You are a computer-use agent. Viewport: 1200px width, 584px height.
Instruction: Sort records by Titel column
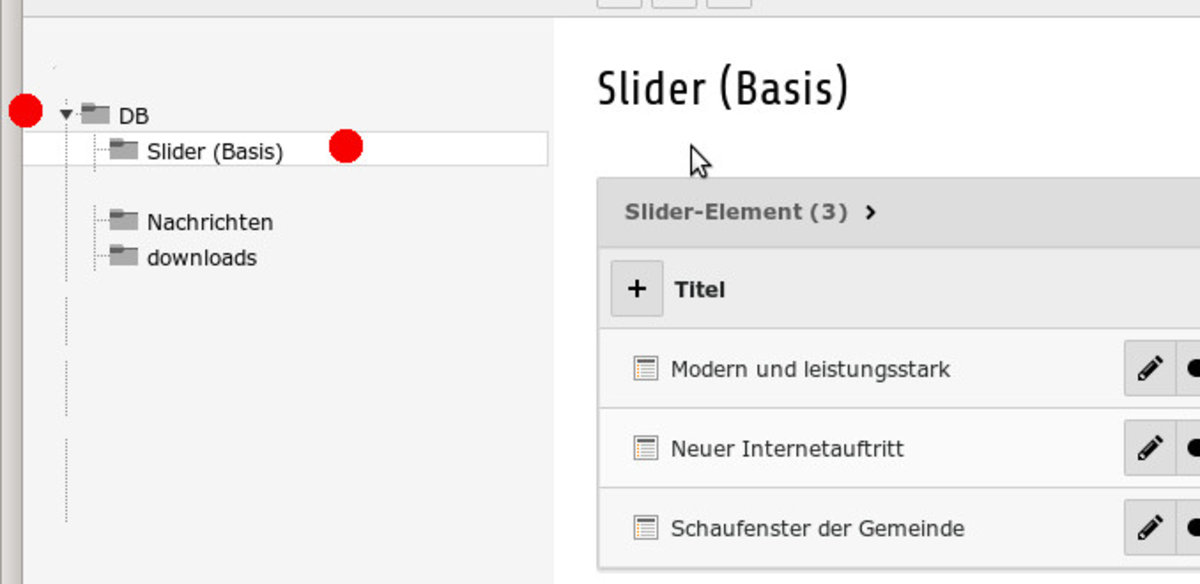[700, 290]
